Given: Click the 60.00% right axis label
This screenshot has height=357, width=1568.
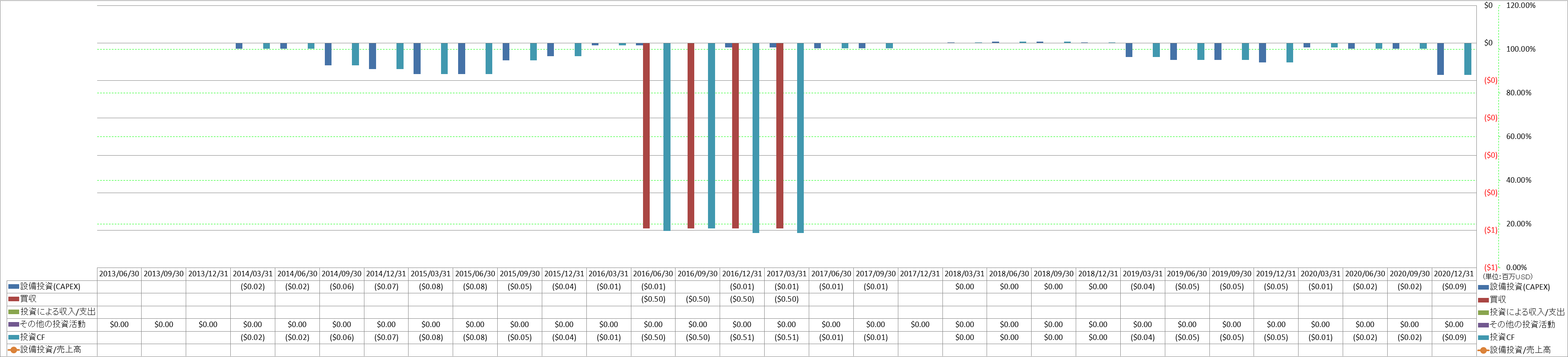Looking at the screenshot, I should pyautogui.click(x=1518, y=137).
